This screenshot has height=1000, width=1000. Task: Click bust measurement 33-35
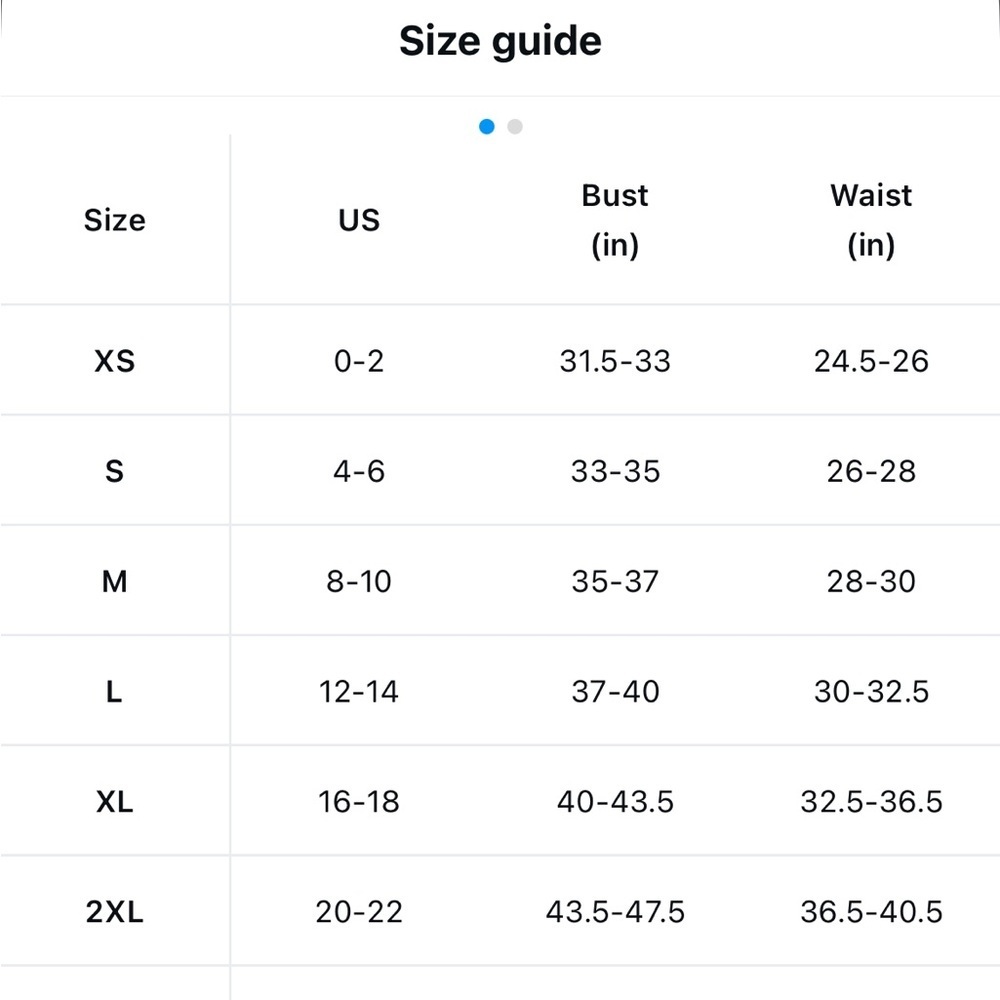[615, 471]
